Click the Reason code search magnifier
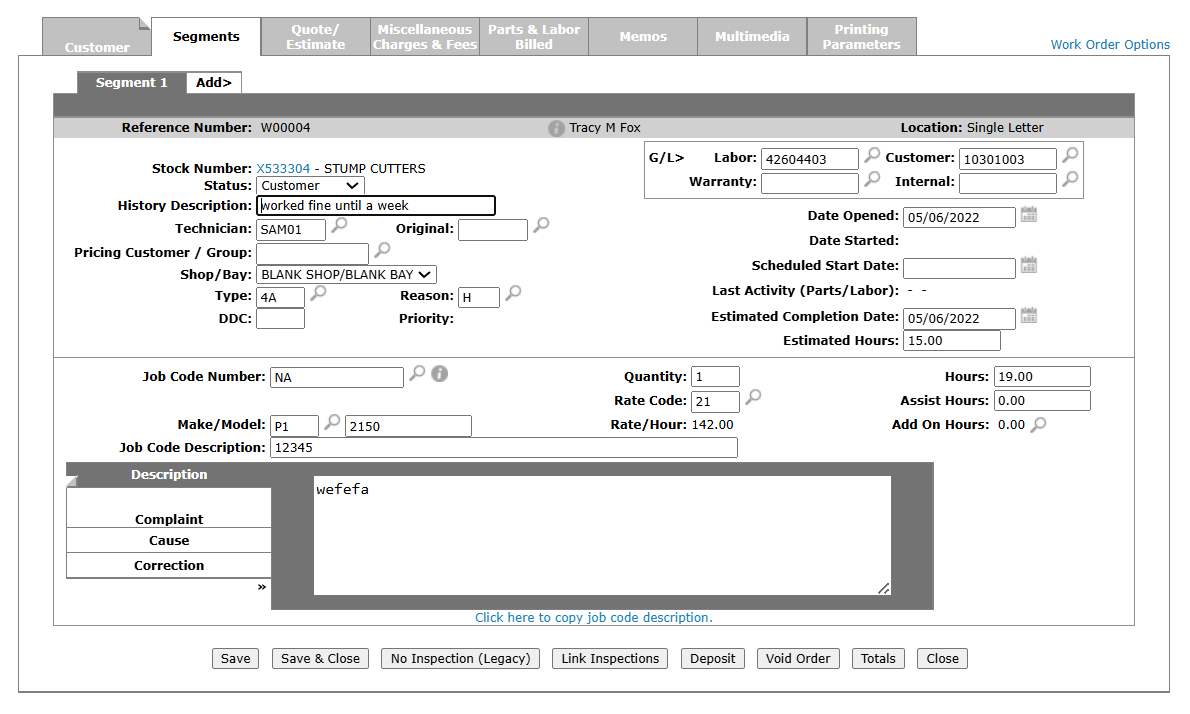The height and width of the screenshot is (714, 1190). pos(513,294)
